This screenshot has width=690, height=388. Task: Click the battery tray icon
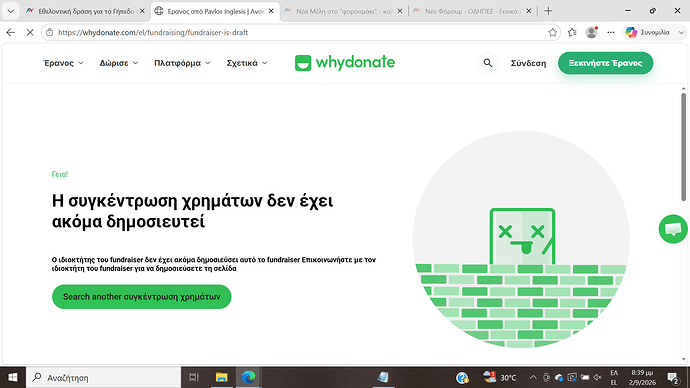585,377
